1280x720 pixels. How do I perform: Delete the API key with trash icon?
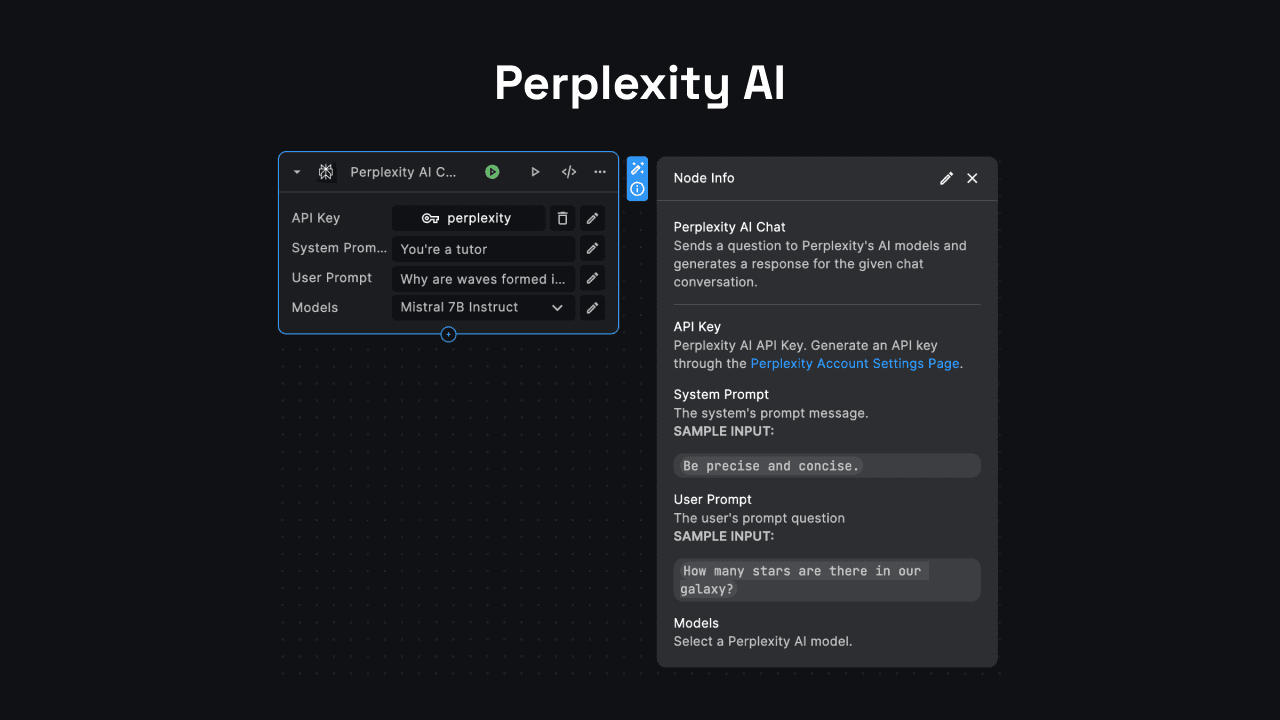(563, 218)
